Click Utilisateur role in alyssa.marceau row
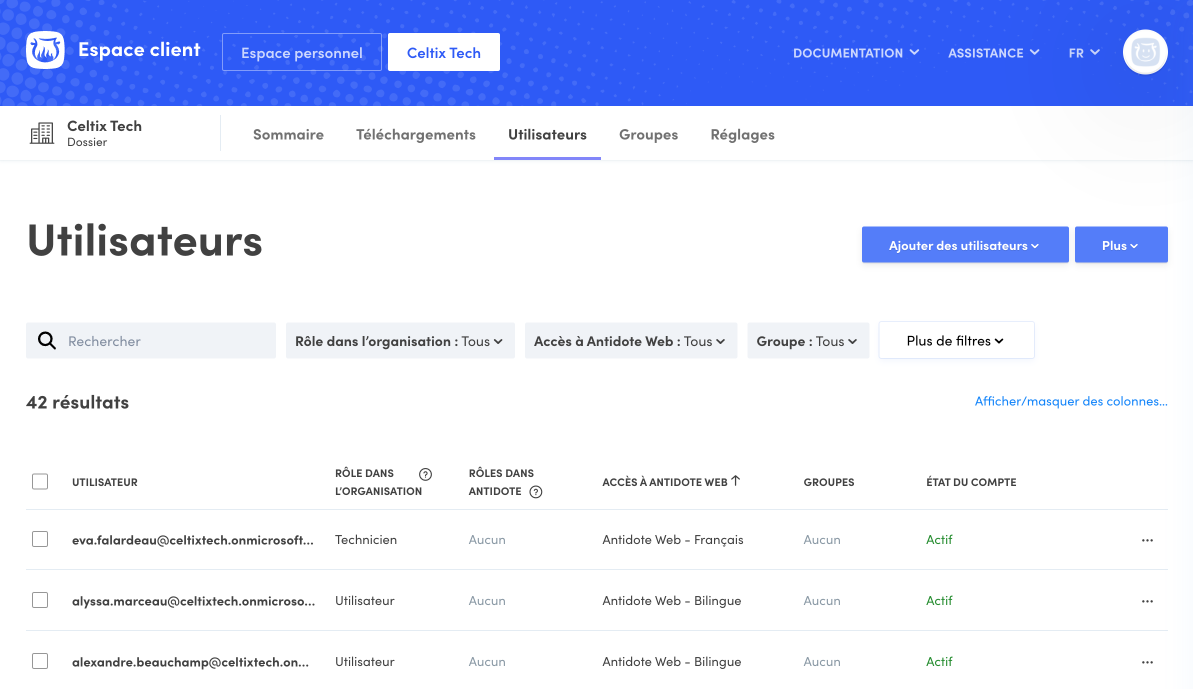 (x=364, y=600)
